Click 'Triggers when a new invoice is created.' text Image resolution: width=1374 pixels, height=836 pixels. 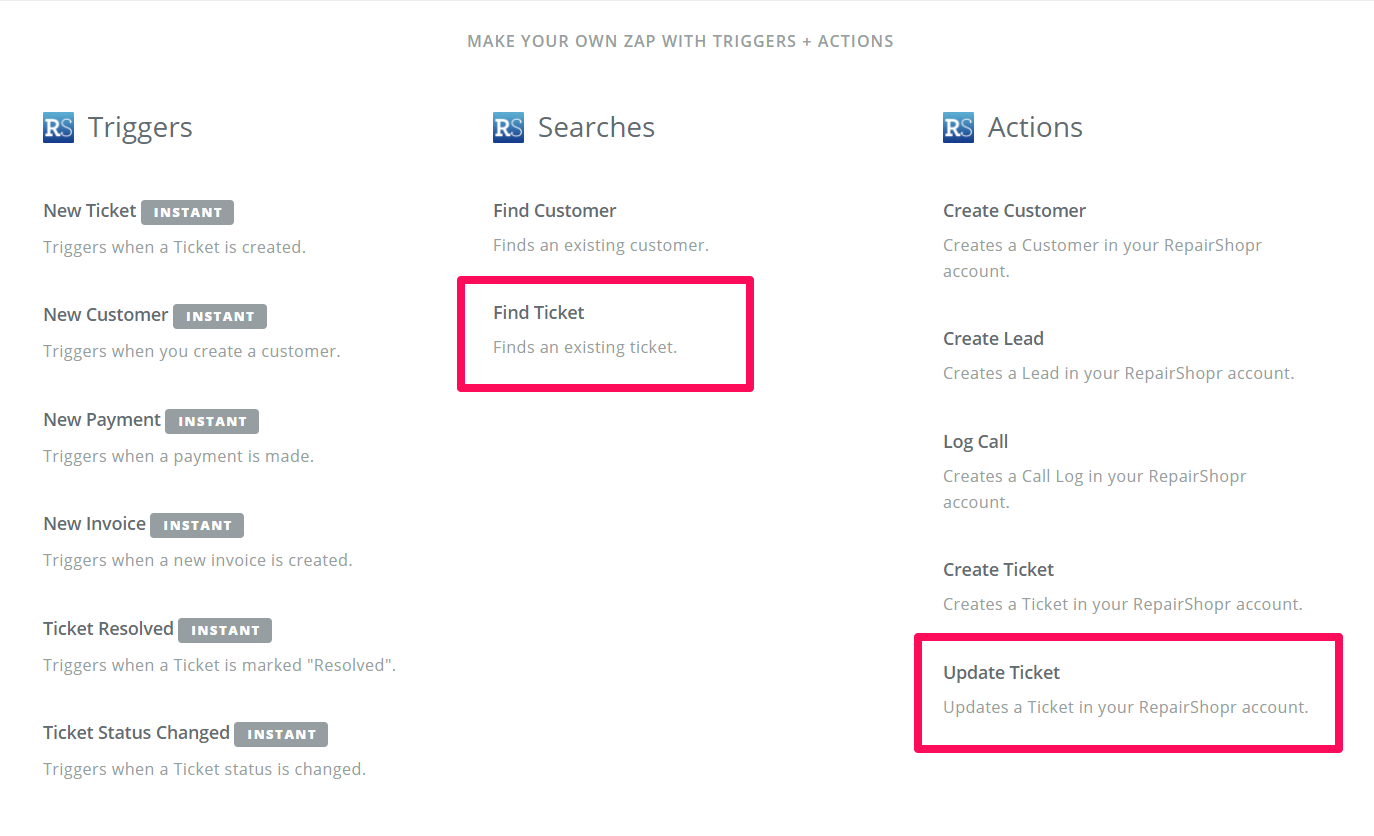(198, 560)
